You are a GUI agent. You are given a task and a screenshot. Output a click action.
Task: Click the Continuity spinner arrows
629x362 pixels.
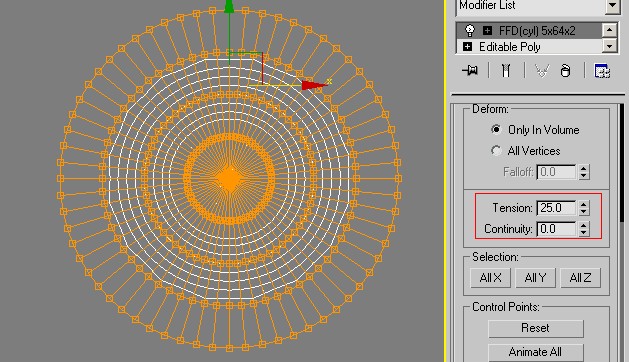point(584,229)
